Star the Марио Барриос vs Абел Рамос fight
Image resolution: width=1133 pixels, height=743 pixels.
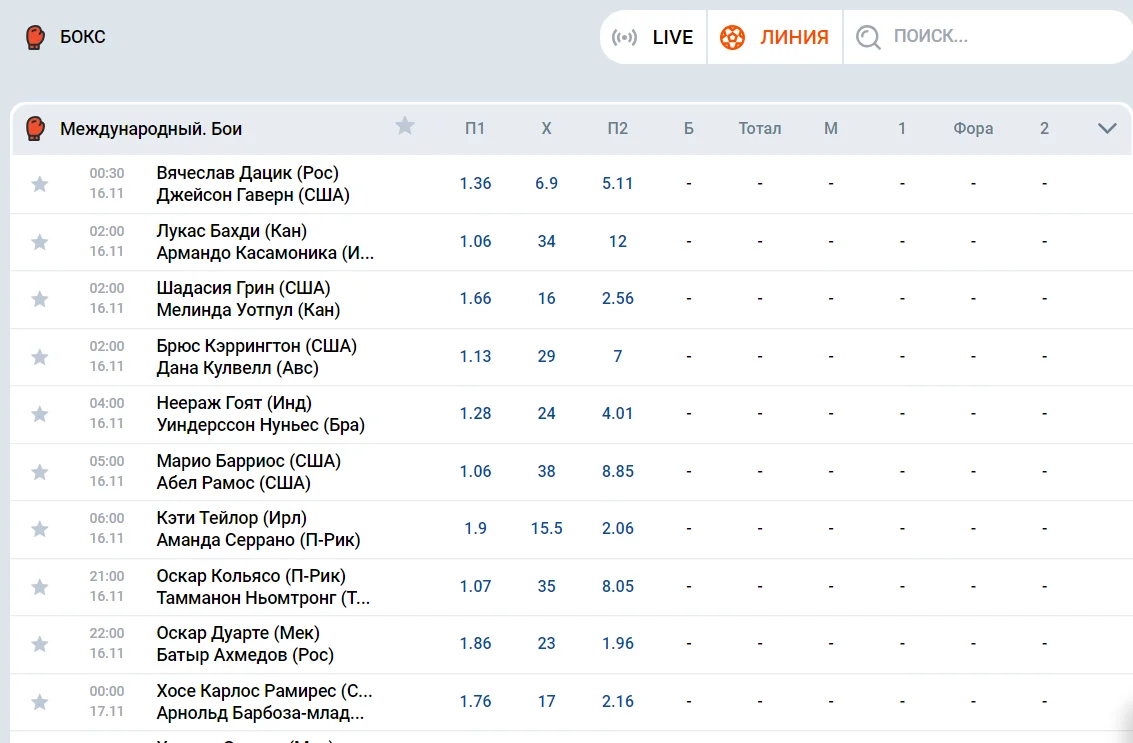[x=40, y=472]
